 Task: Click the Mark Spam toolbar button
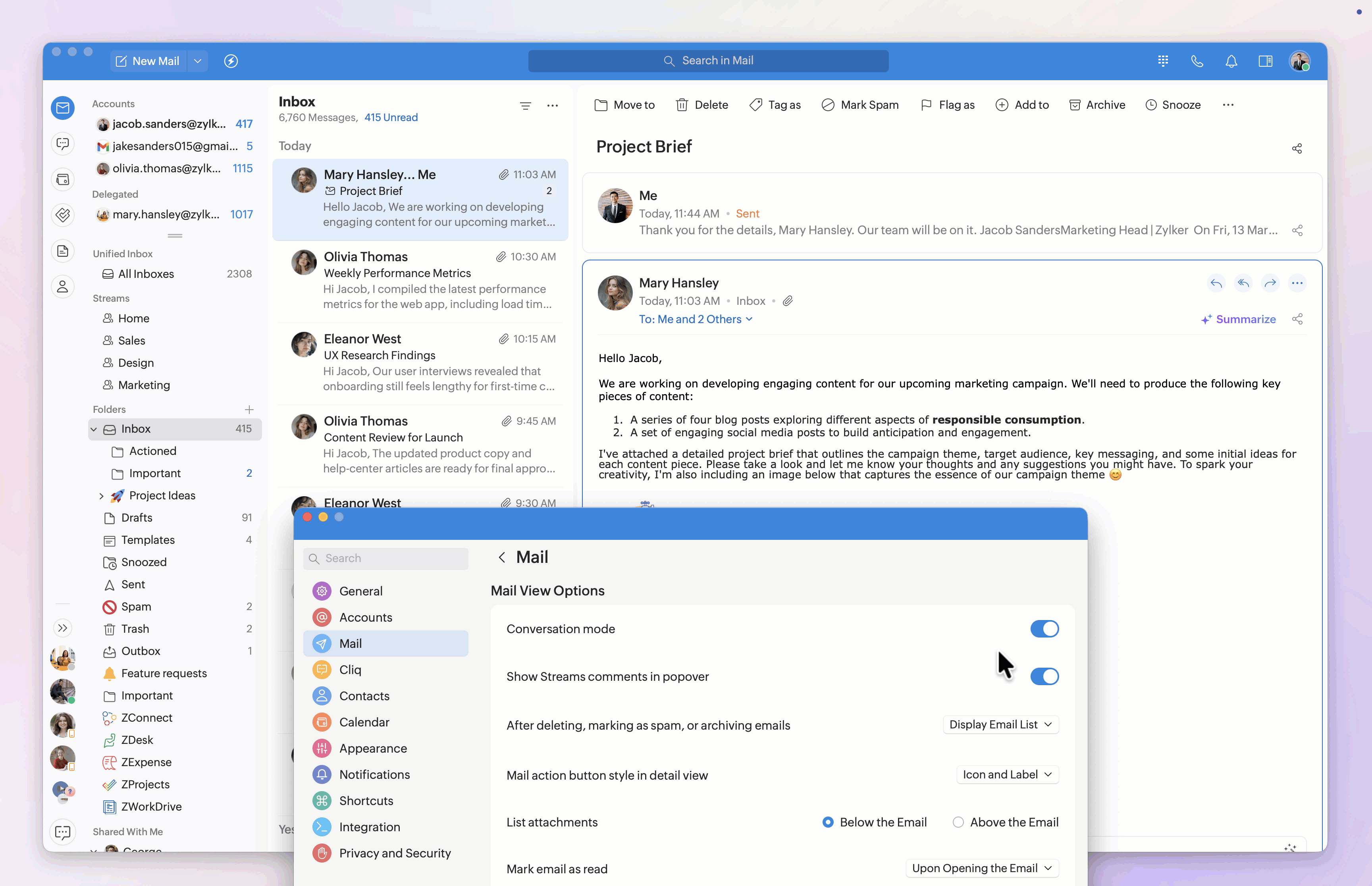pyautogui.click(x=860, y=105)
